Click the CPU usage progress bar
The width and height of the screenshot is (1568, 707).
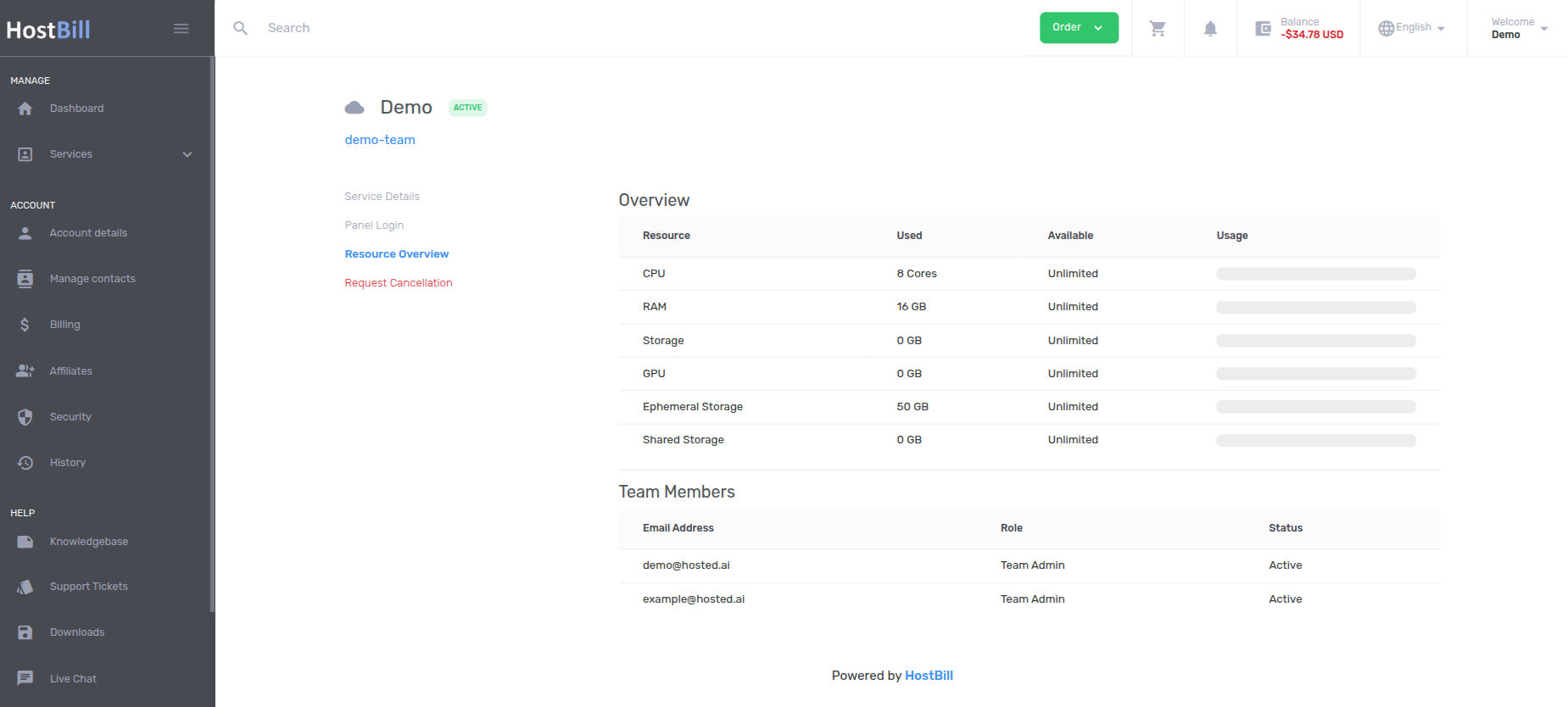[x=1315, y=274]
